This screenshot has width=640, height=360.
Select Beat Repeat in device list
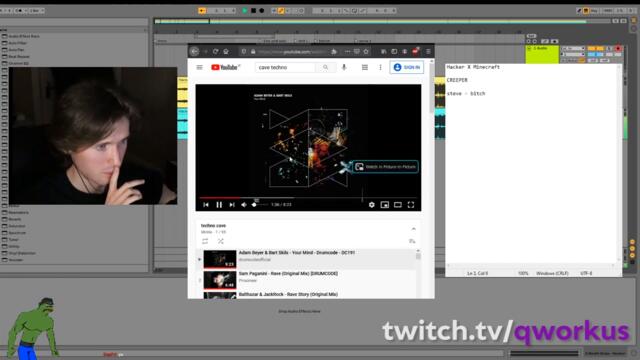click(x=19, y=57)
